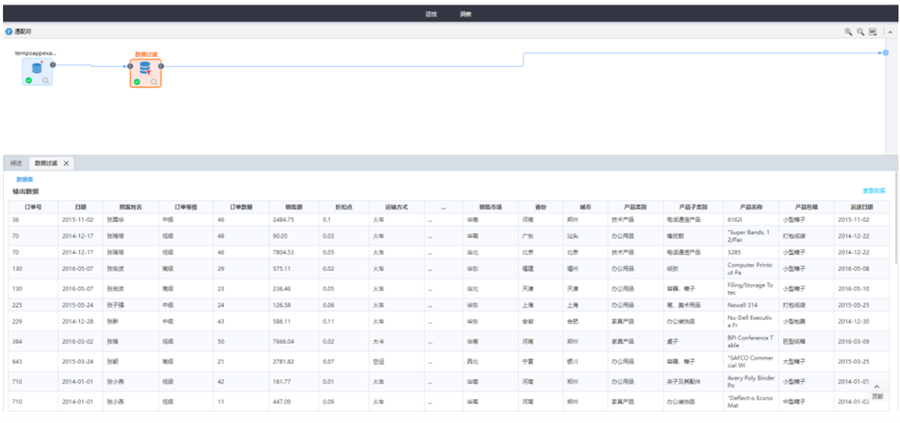The image size is (900, 423).
Task: Click the zoom in magnifier icon
Action: coord(849,32)
